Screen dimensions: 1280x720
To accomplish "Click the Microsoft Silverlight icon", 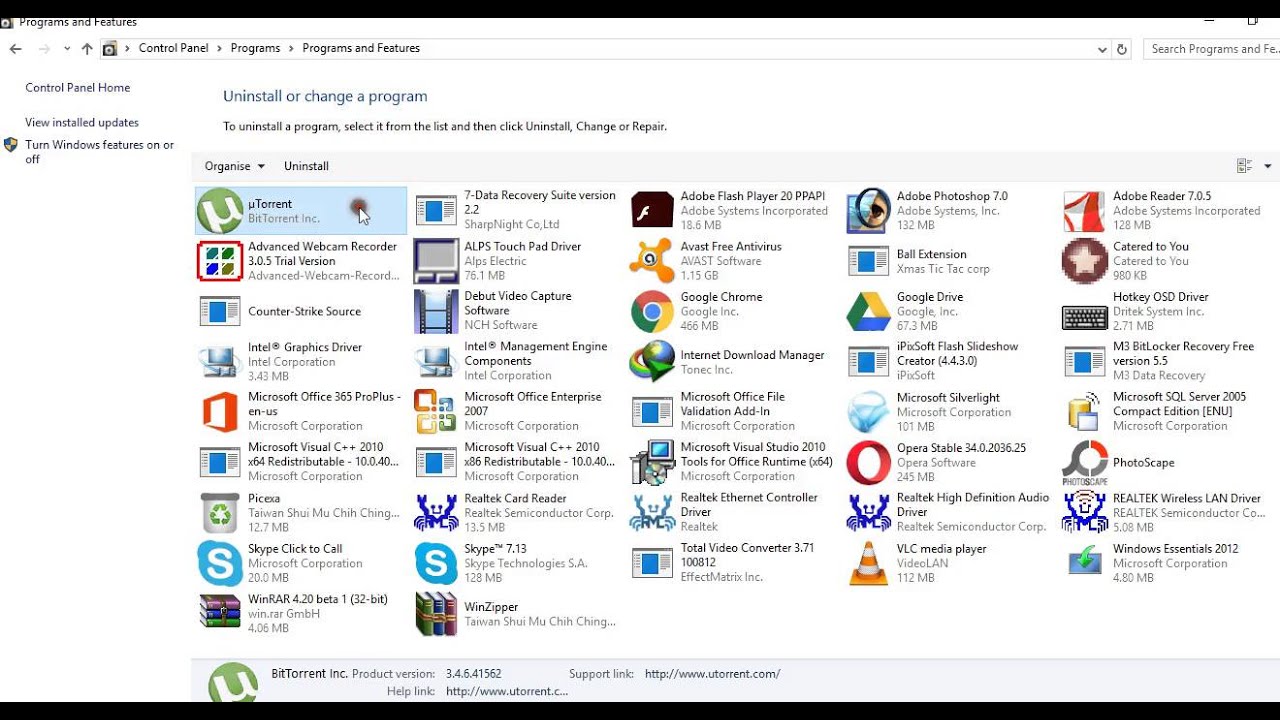I will click(x=868, y=412).
